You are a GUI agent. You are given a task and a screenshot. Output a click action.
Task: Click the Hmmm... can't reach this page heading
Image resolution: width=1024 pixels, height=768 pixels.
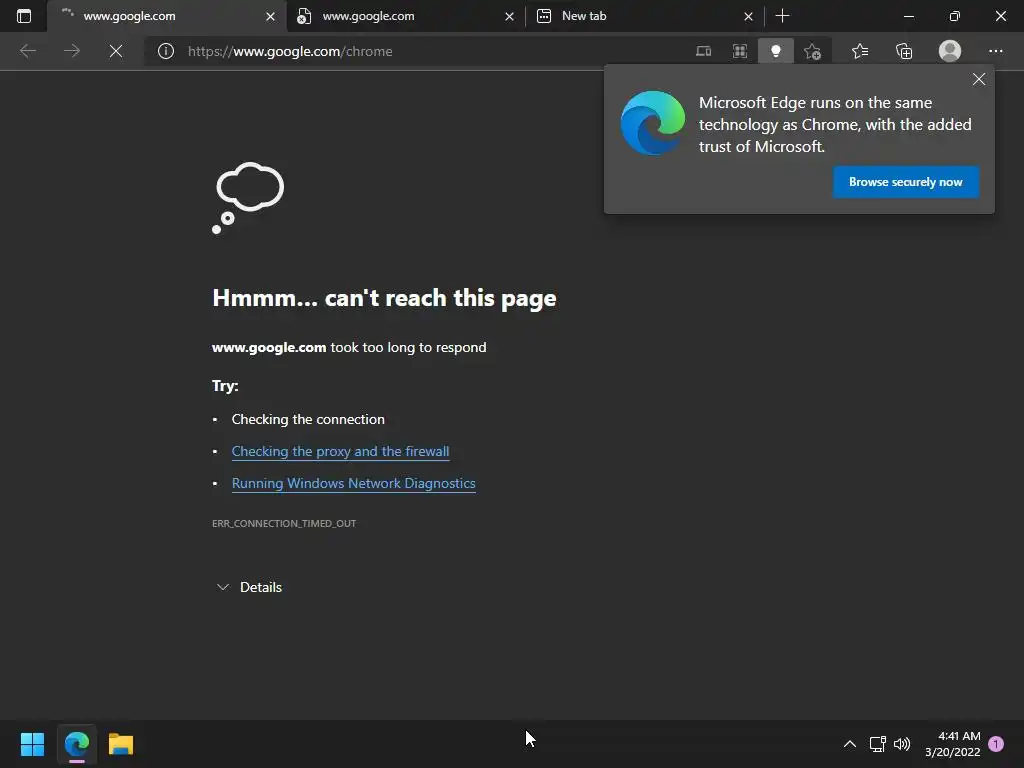click(384, 298)
